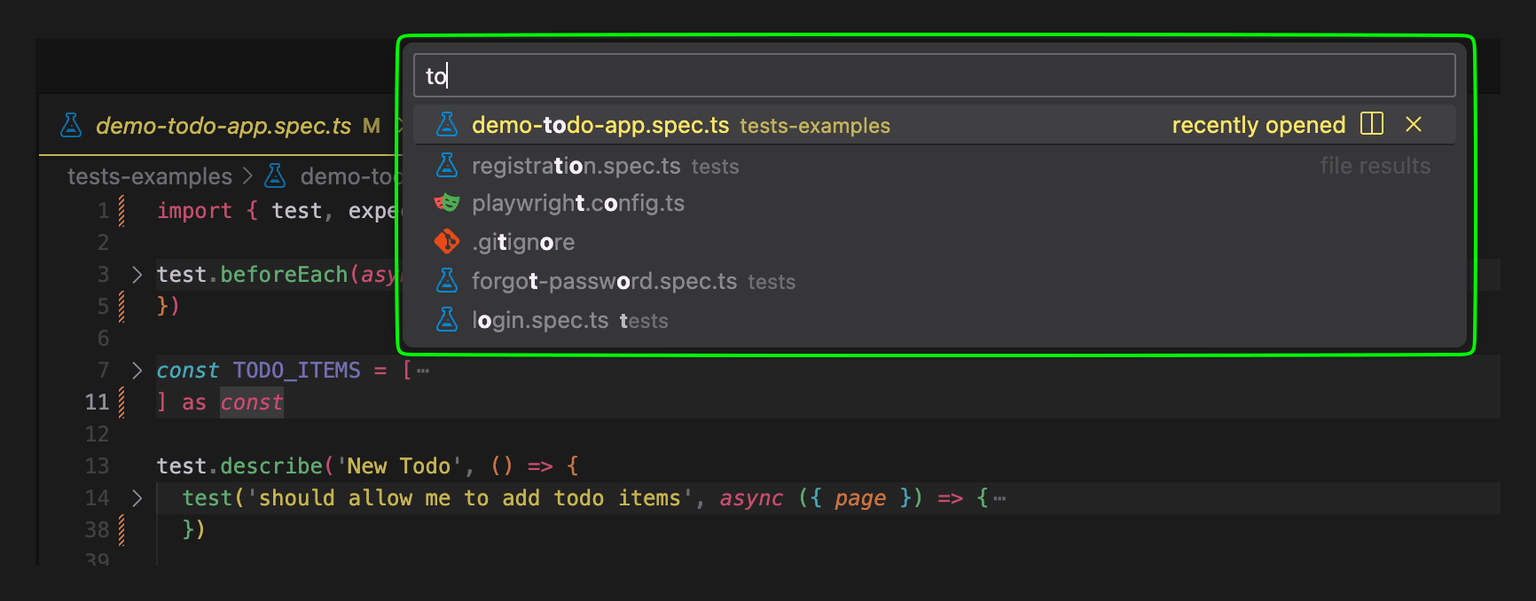Expand the folded test at line 14
This screenshot has width=1536, height=601.
pyautogui.click(x=137, y=498)
